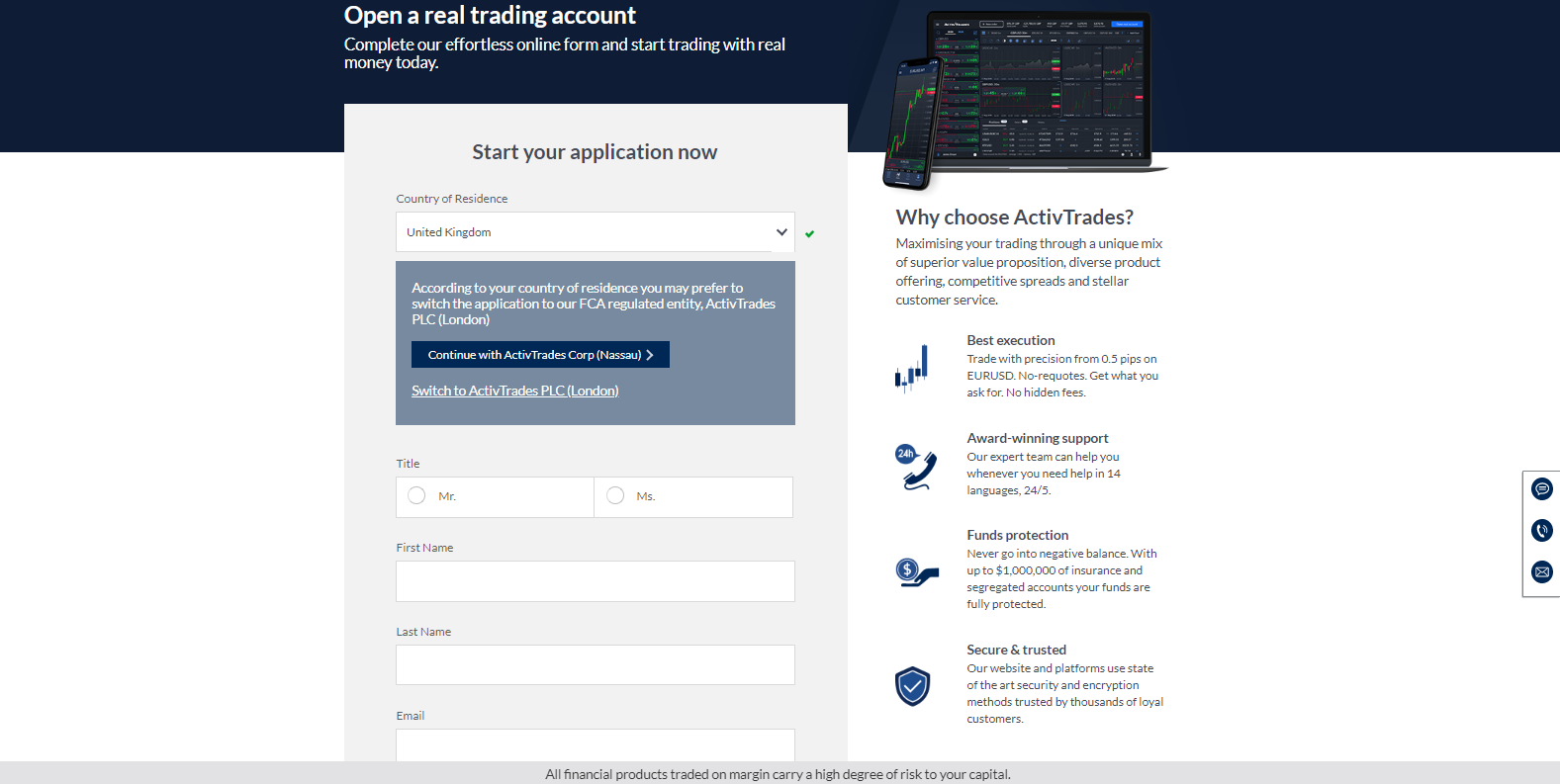Click into the Email input field
Screen dimensions: 1560x784
coord(596,745)
